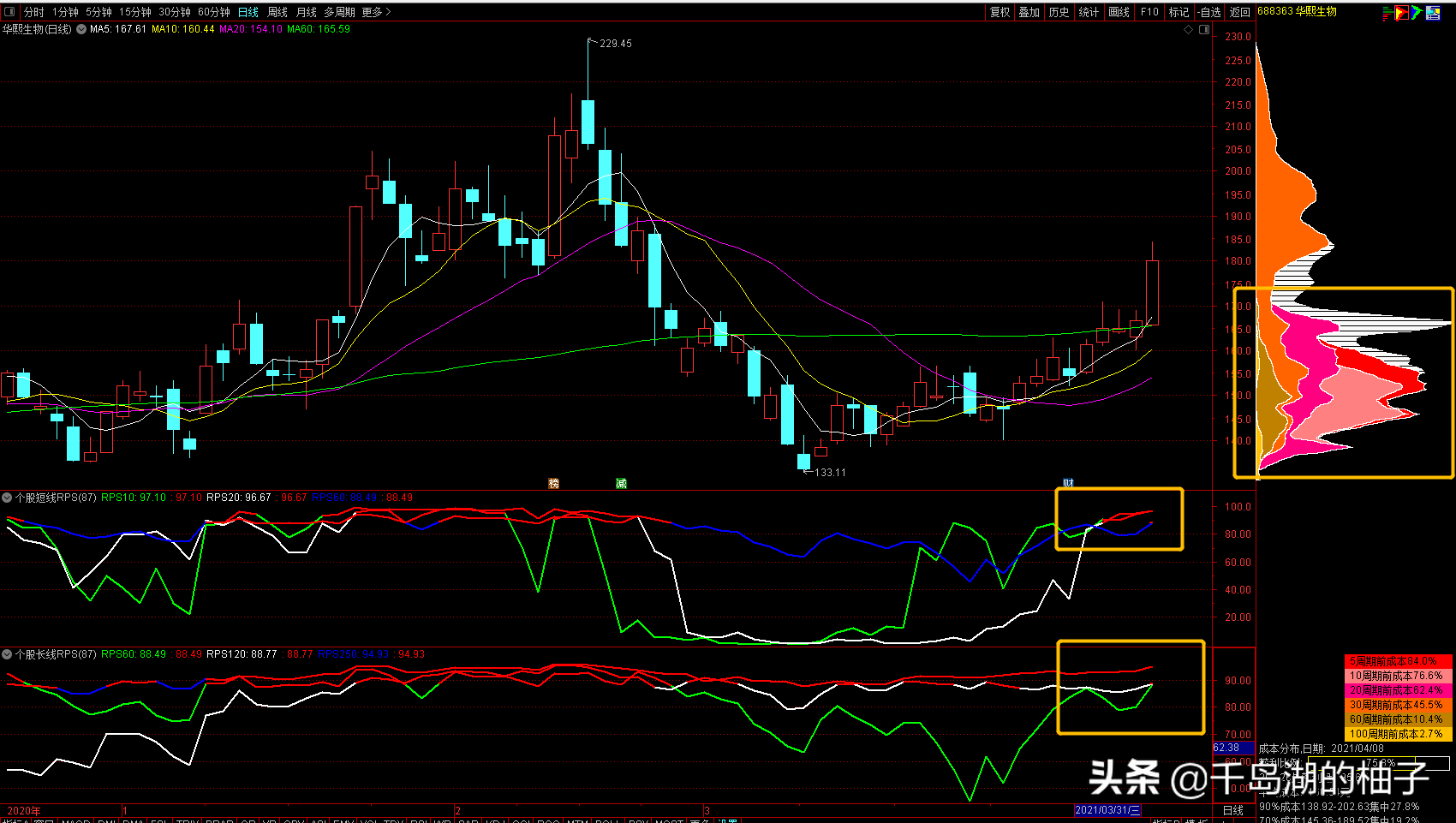Screen dimensions: 1456x823
Task: Click the diamond icon above the price axis
Action: pyautogui.click(x=1188, y=30)
